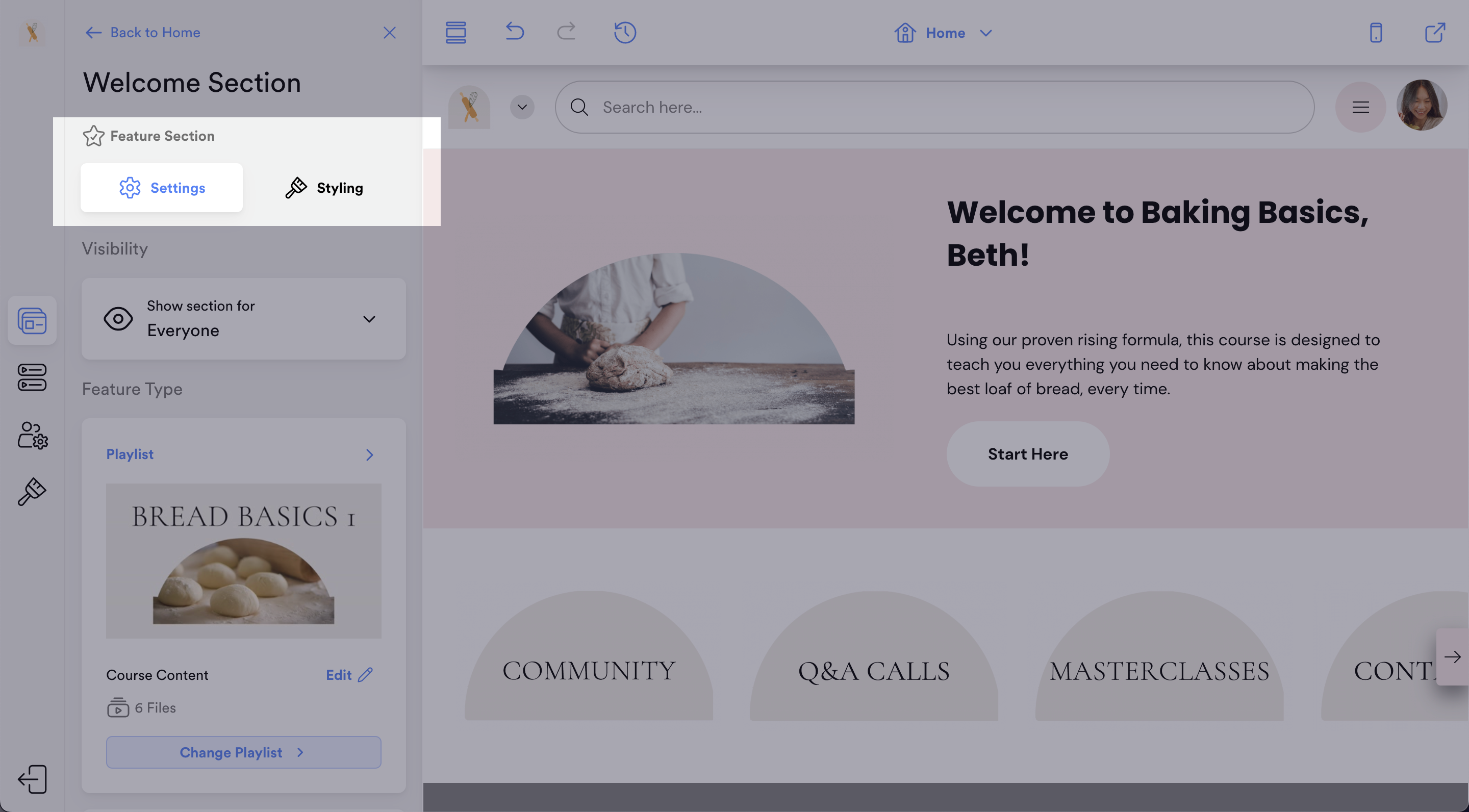Viewport: 1469px width, 812px height.
Task: Switch to mobile preview icon
Action: pos(1376,33)
